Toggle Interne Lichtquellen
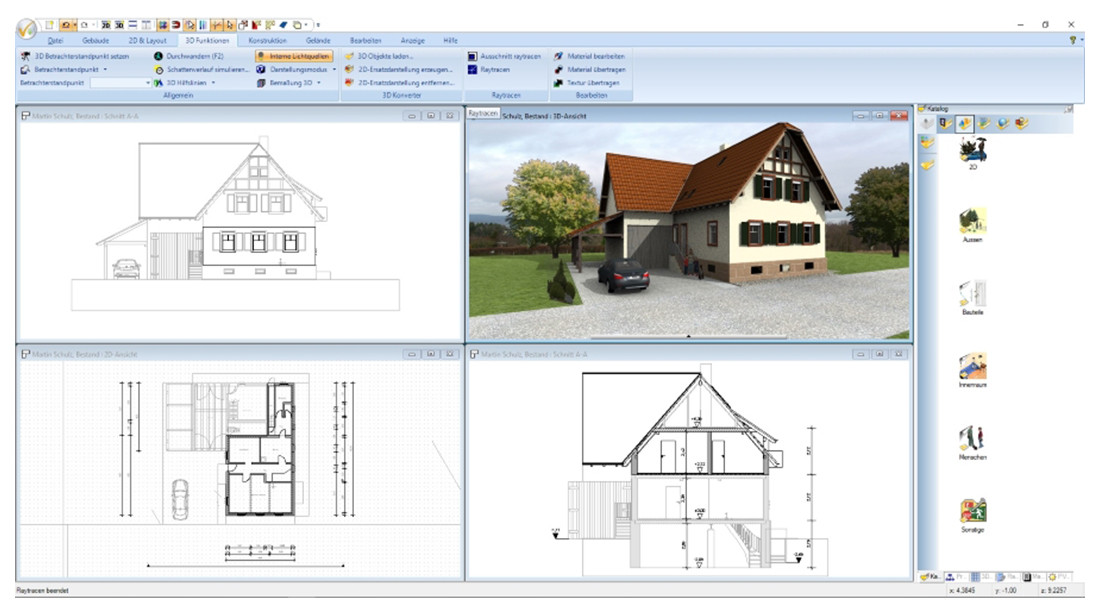The width and height of the screenshot is (1100, 615). pos(293,56)
